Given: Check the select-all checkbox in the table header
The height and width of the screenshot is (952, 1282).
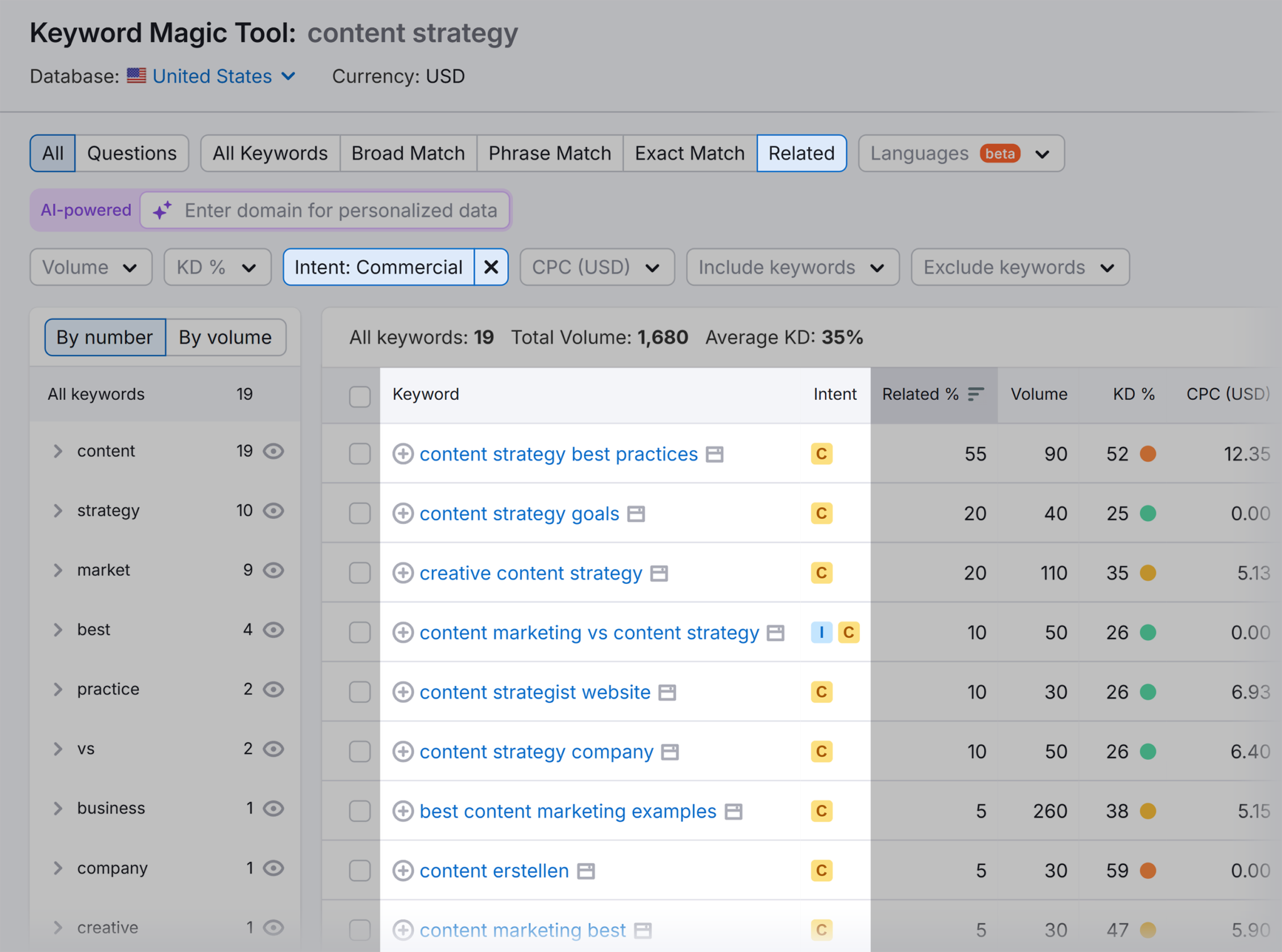Looking at the screenshot, I should (360, 396).
